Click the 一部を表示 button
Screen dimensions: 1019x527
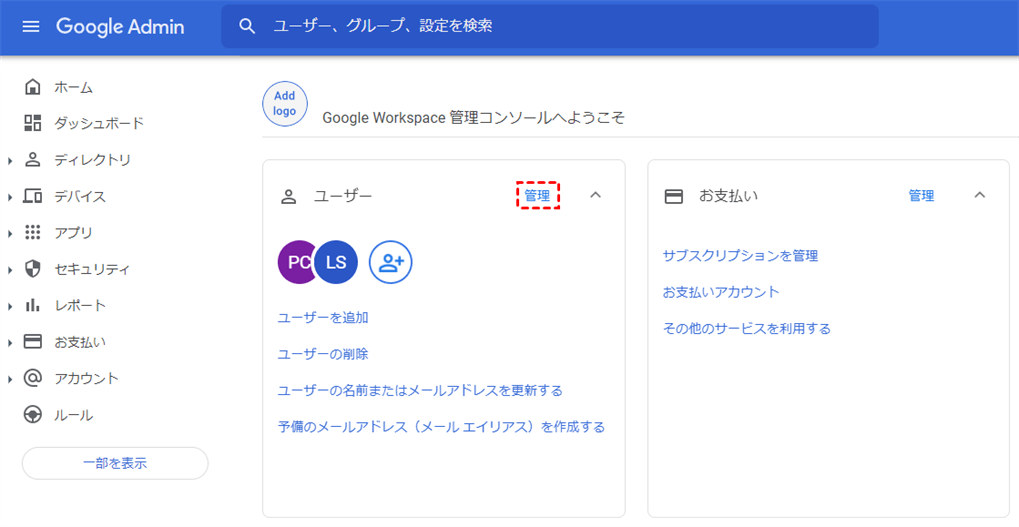(115, 463)
